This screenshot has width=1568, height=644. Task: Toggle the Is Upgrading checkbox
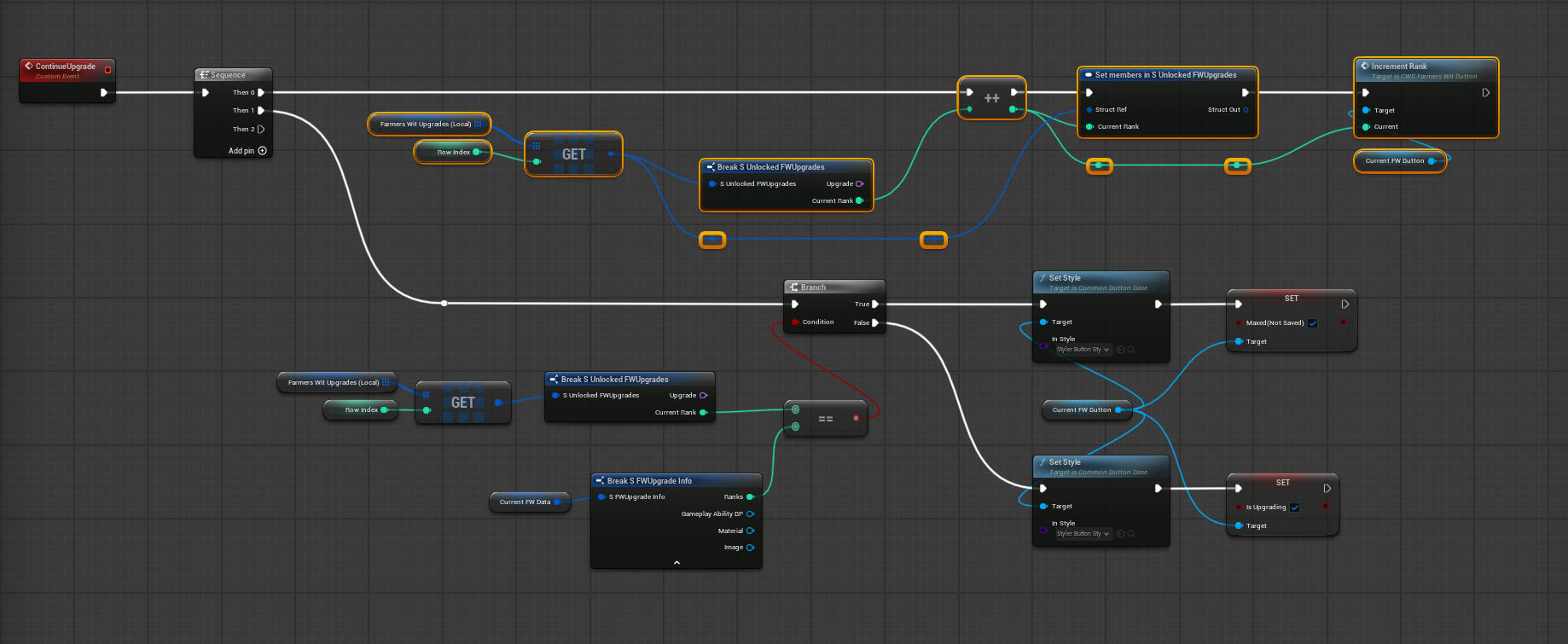pyautogui.click(x=1294, y=508)
